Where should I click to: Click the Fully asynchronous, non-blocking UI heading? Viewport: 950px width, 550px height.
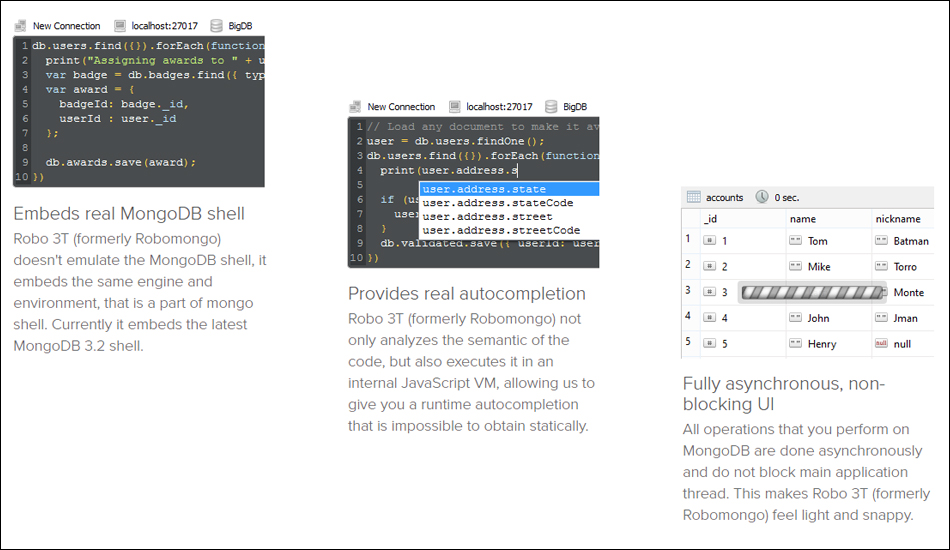(x=783, y=394)
